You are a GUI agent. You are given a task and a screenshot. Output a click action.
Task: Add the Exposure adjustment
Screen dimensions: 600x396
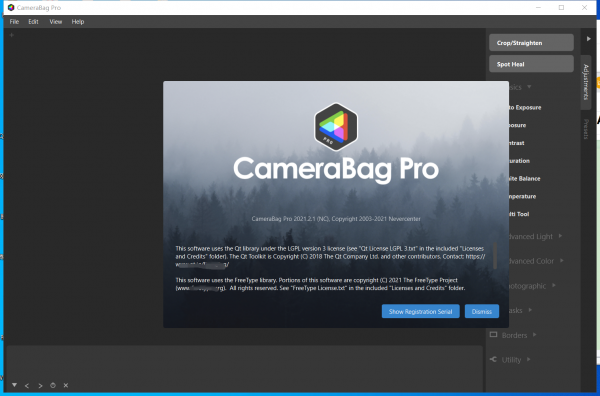coord(517,125)
